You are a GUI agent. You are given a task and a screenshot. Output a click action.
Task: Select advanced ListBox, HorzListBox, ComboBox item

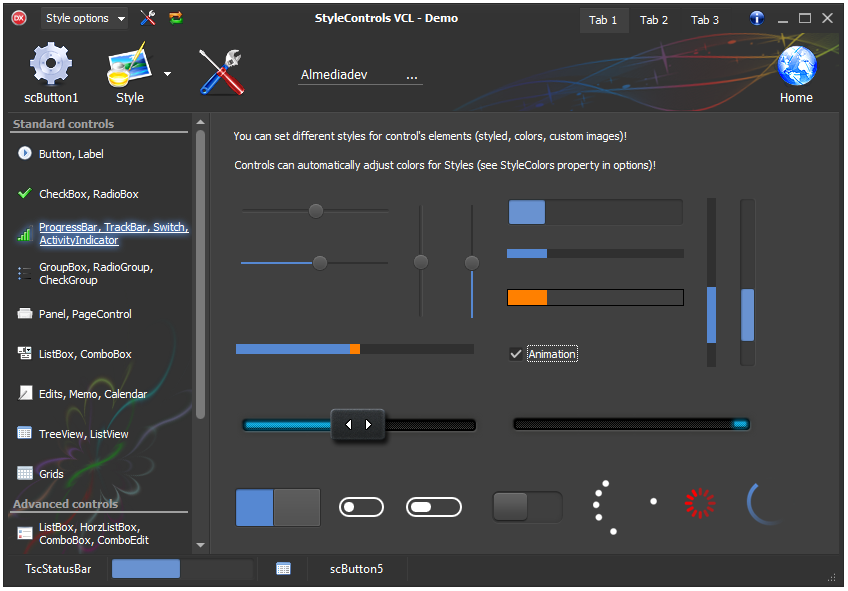[x=94, y=534]
